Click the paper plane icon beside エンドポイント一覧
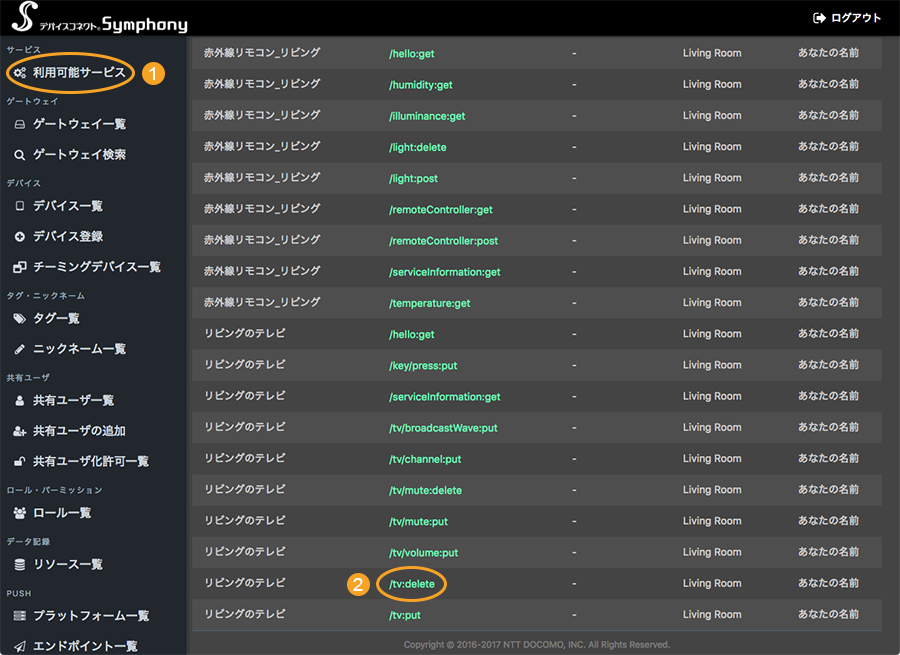Viewport: 900px width, 655px height. tap(20, 646)
